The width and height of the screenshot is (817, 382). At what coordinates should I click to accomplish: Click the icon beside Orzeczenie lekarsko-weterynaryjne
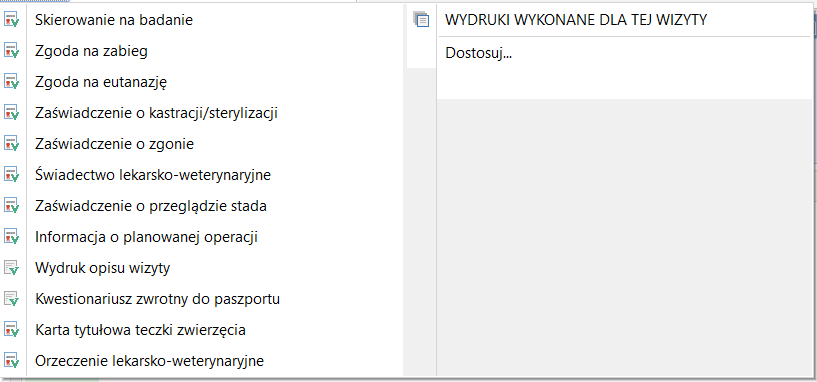pyautogui.click(x=11, y=361)
